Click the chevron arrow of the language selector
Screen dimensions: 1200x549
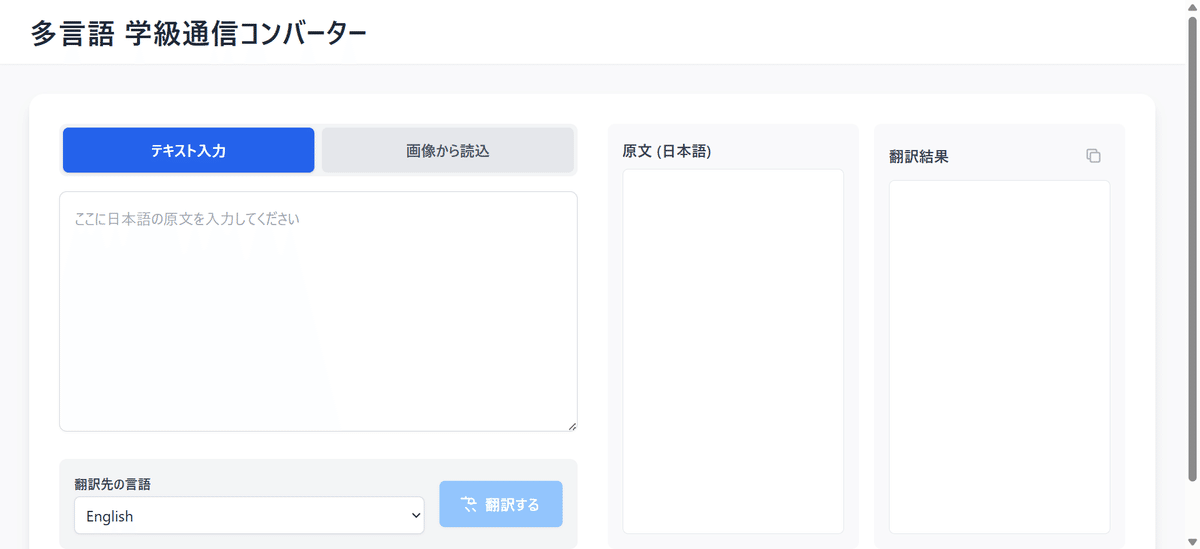click(416, 516)
